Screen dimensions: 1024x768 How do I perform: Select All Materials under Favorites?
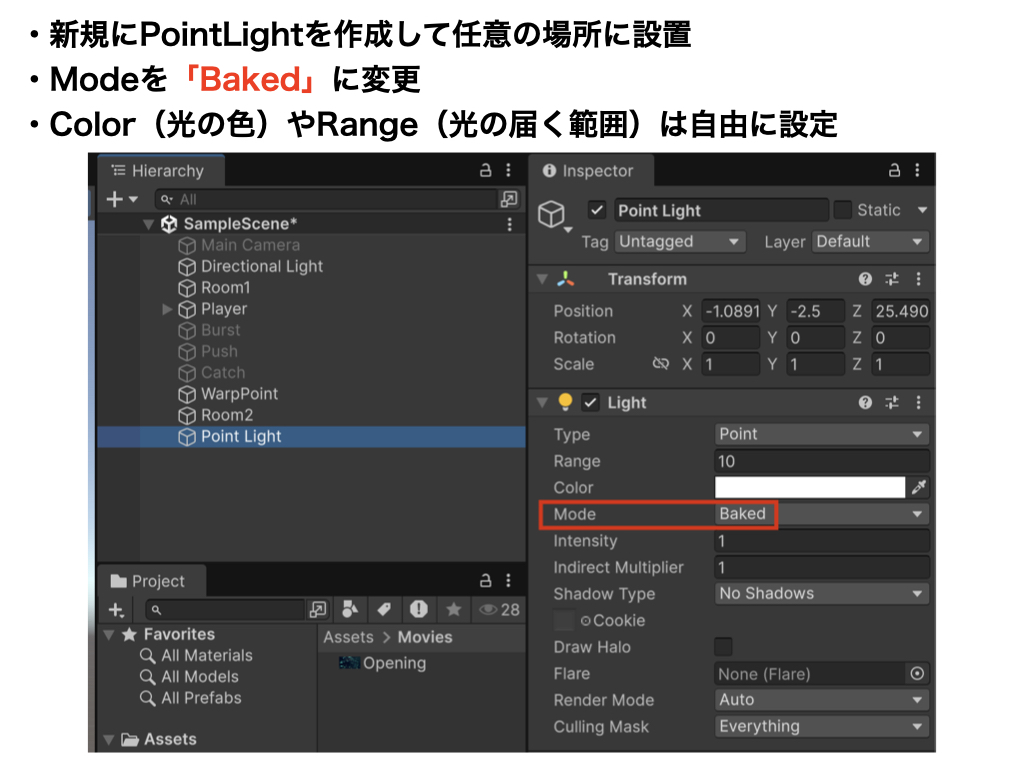click(206, 655)
